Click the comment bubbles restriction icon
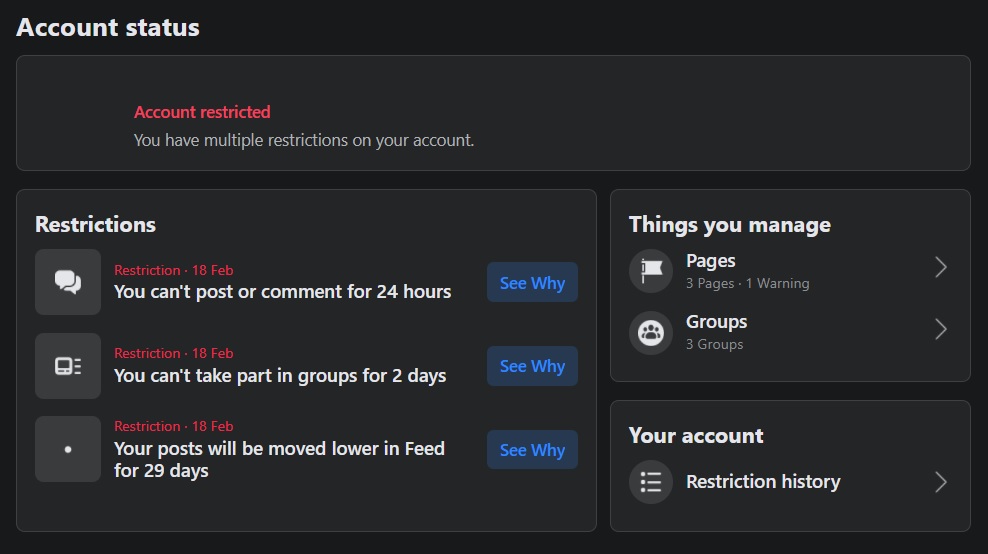The height and width of the screenshot is (554, 988). coord(67,282)
